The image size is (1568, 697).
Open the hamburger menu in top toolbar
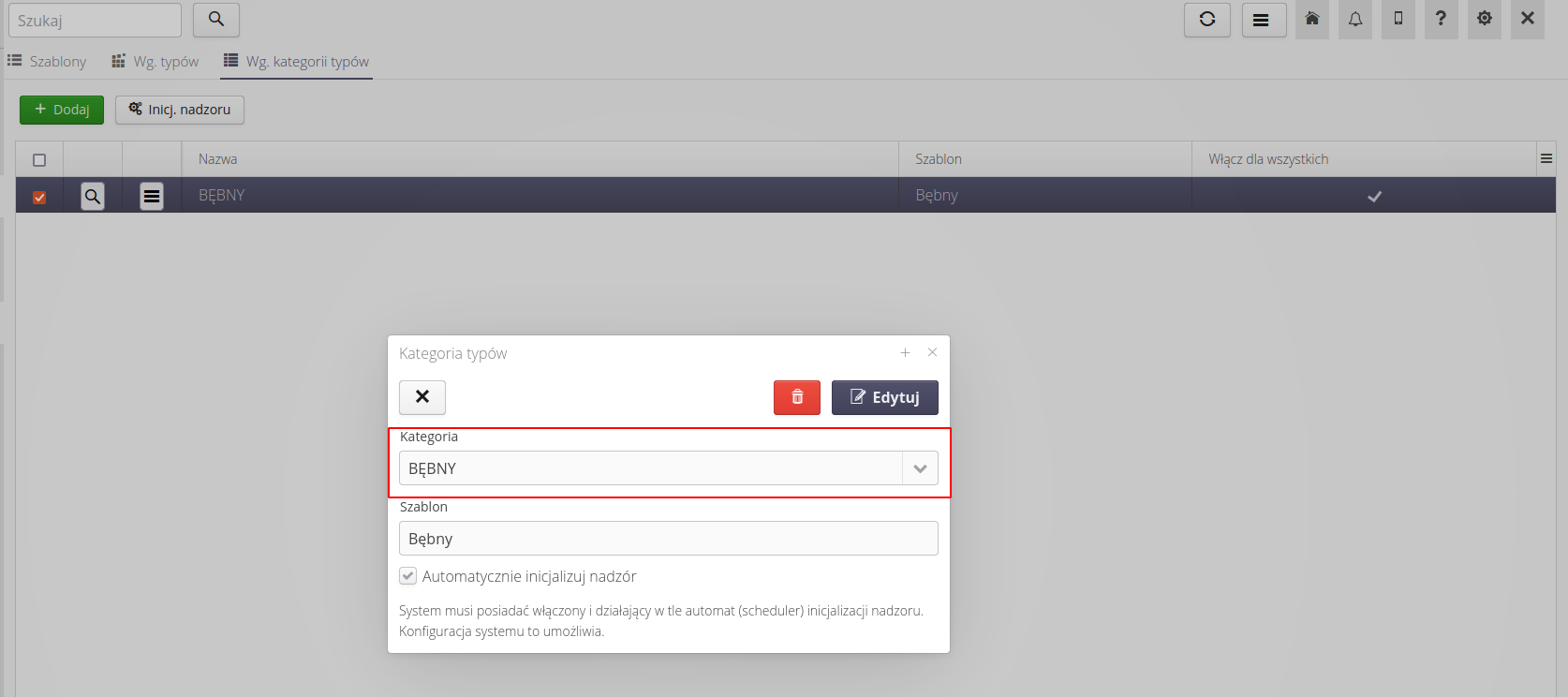1264,20
